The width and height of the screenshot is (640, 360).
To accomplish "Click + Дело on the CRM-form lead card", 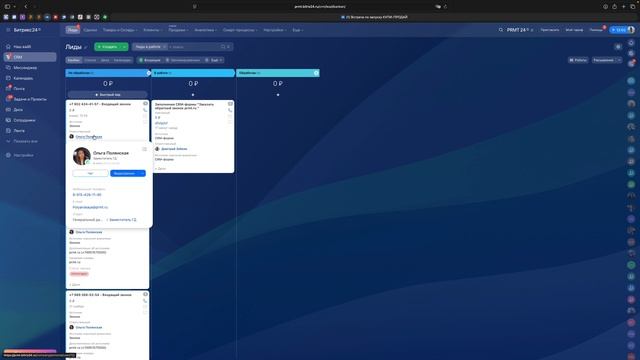I will click(x=160, y=169).
